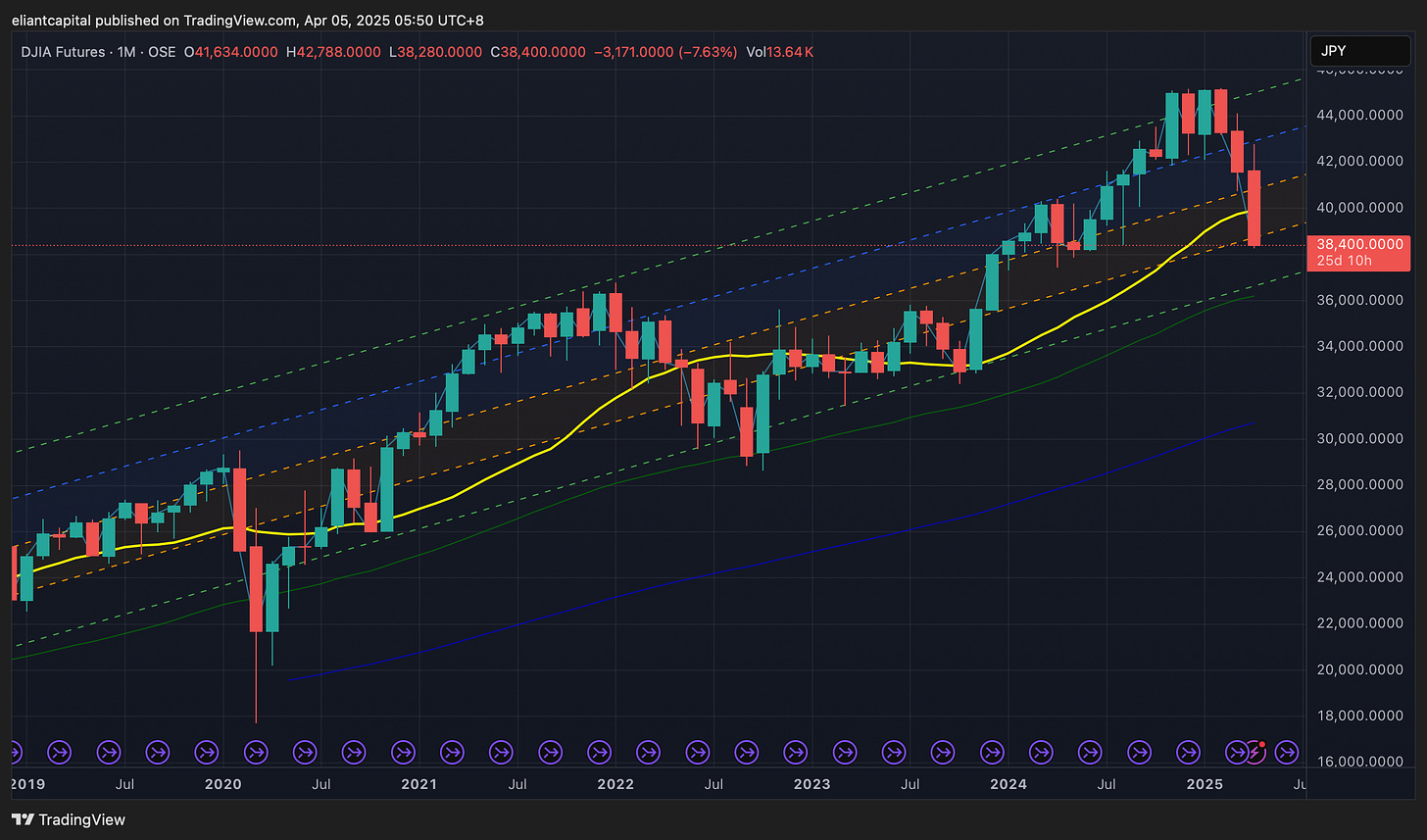Viewport: 1427px width, 840px height.
Task: Click the current price label 38,400.0000
Action: [1359, 245]
